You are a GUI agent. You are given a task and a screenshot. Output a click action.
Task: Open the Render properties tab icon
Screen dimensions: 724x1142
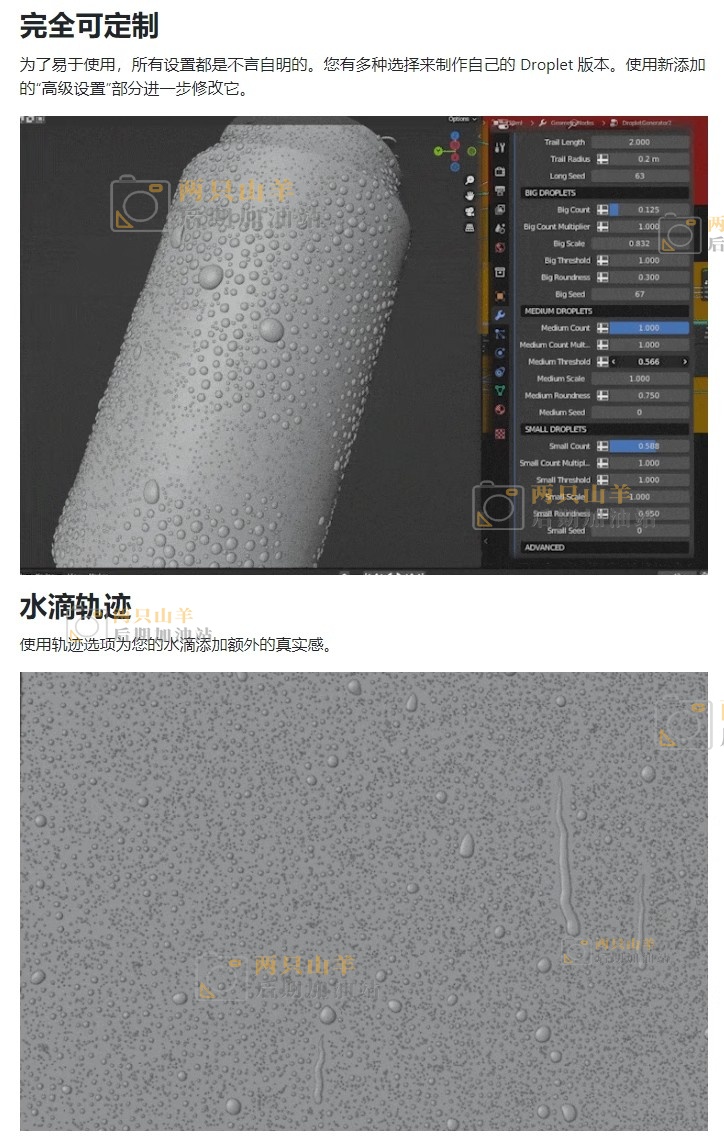(x=500, y=173)
